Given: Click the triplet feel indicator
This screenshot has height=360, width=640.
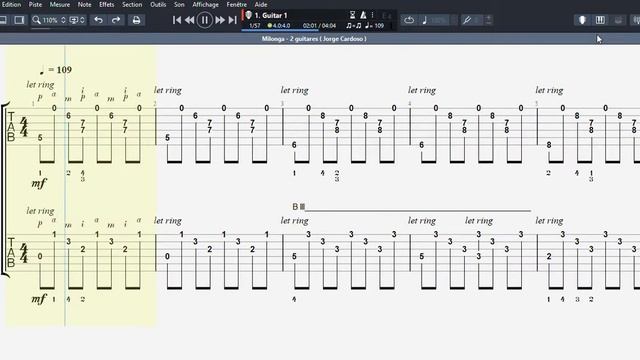Looking at the screenshot, I should pyautogui.click(x=353, y=26).
